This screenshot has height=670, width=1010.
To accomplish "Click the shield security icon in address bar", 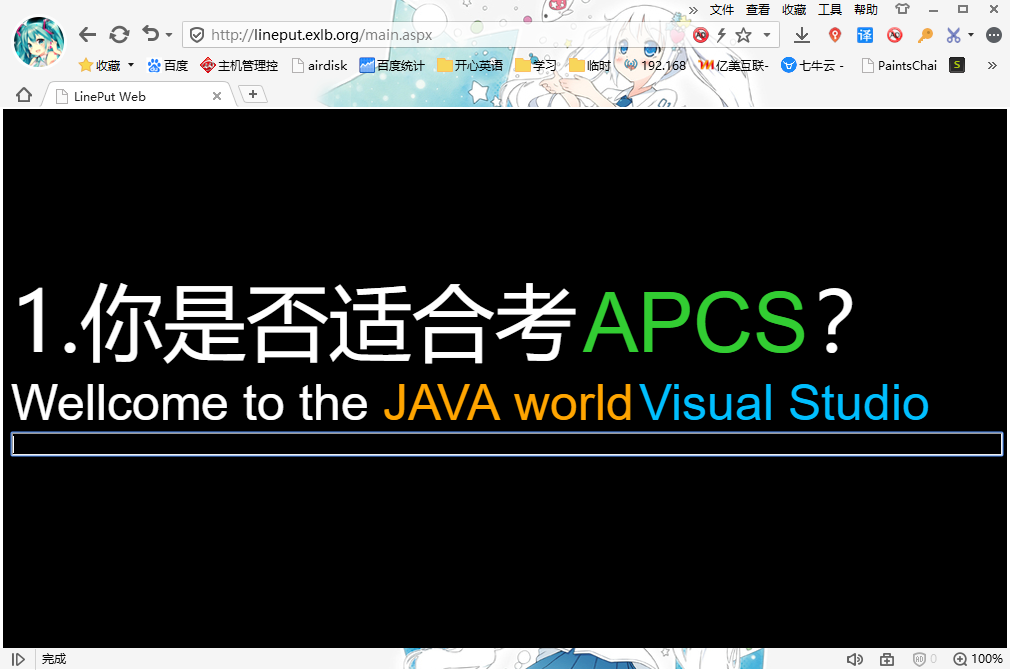I will pyautogui.click(x=197, y=35).
